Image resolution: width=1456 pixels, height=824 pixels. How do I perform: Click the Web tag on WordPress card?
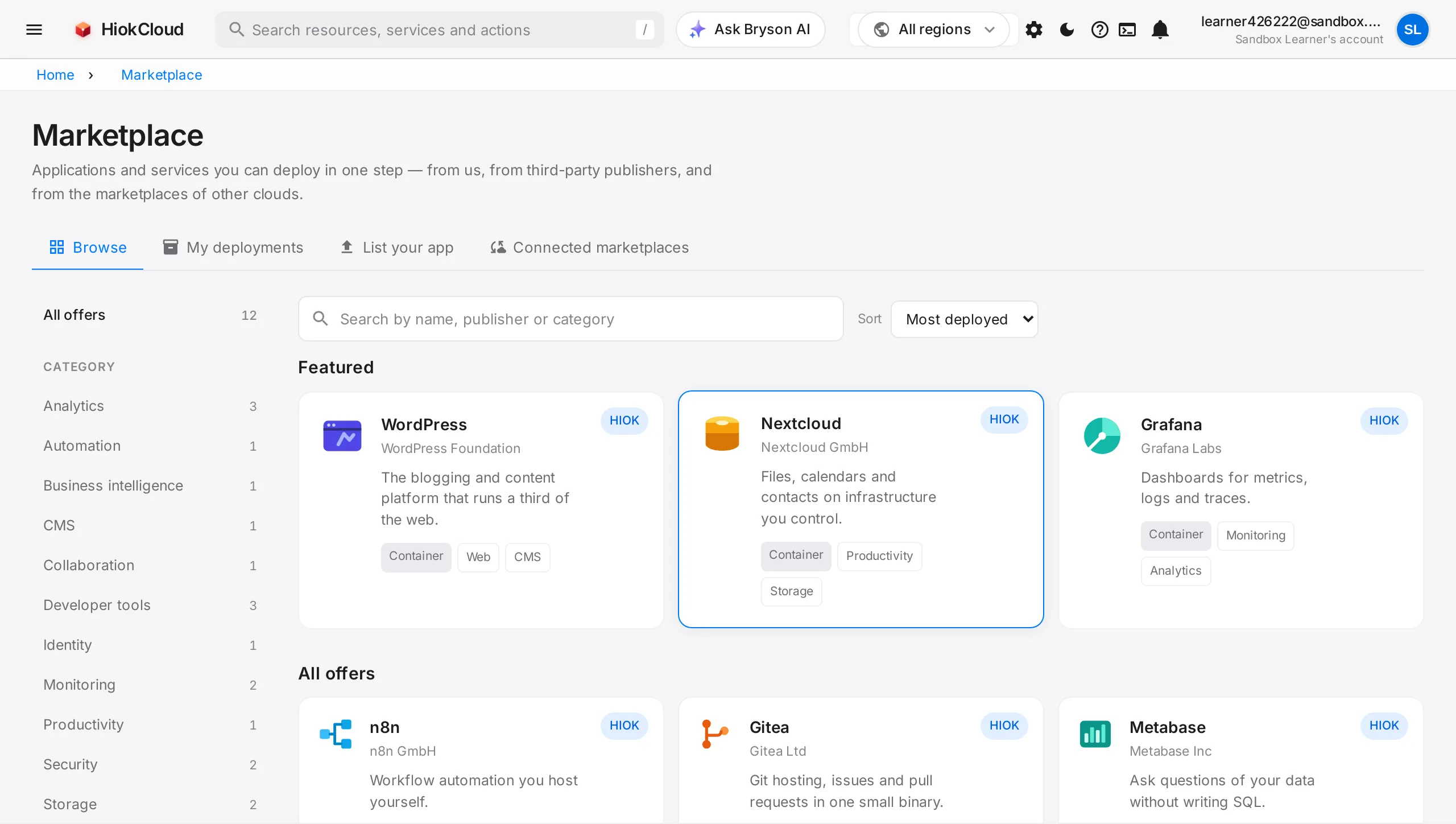pyautogui.click(x=478, y=557)
